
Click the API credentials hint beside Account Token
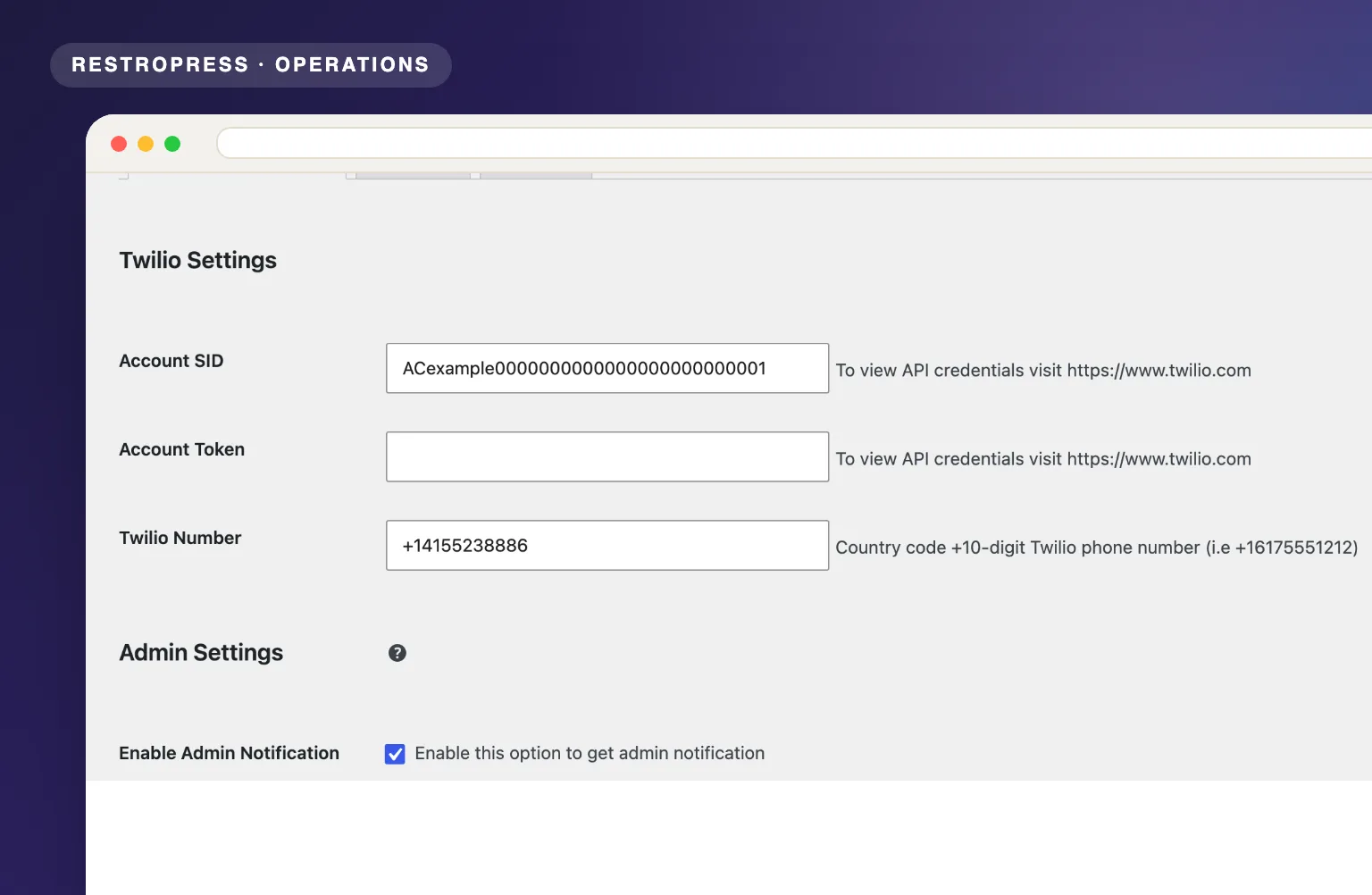pos(1043,459)
